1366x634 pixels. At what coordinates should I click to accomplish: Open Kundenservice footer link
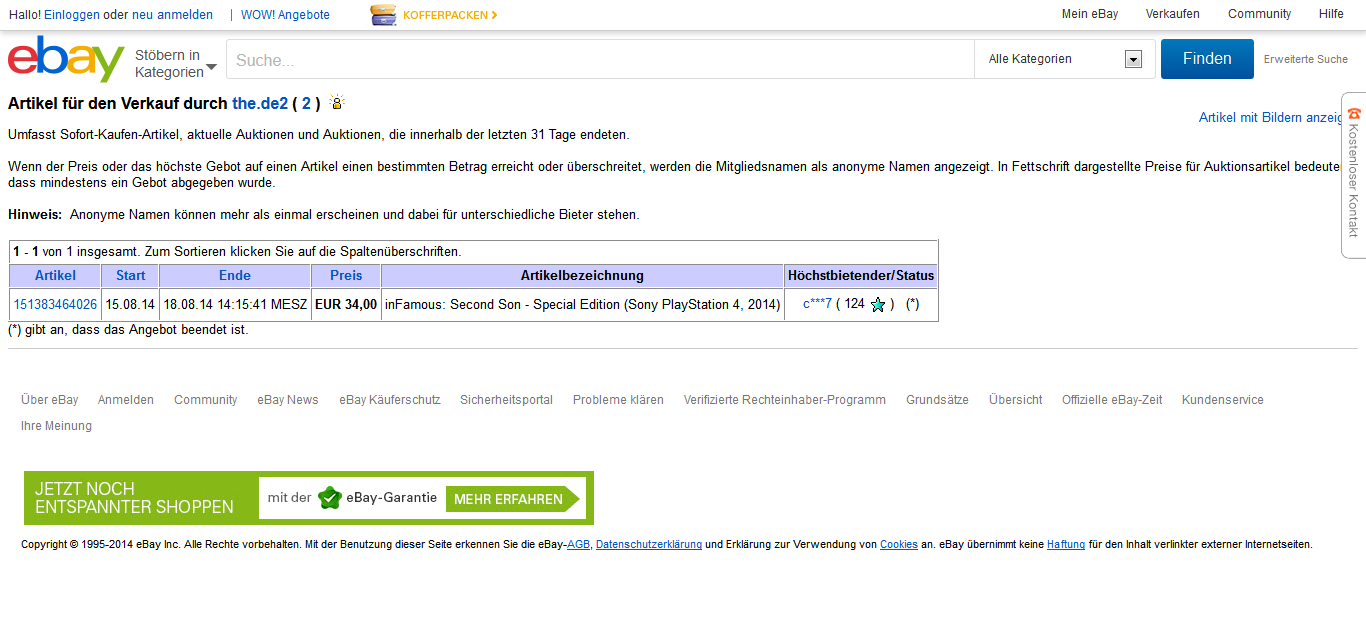pyautogui.click(x=1223, y=400)
